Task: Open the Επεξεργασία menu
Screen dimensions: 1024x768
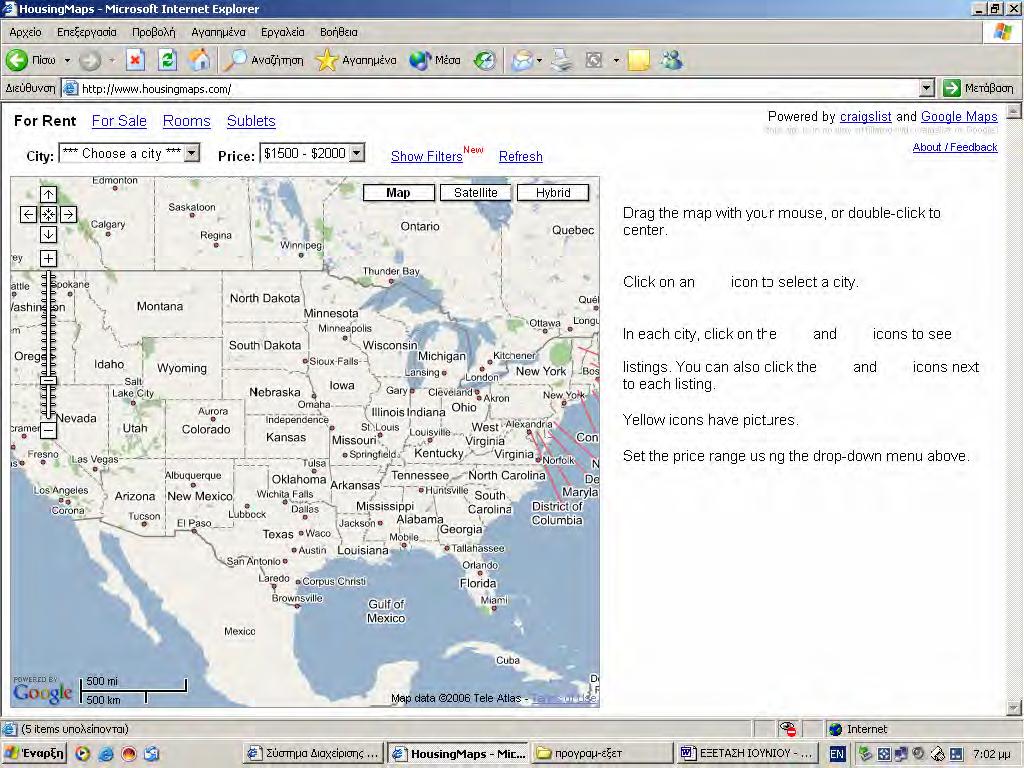Action: 87,32
